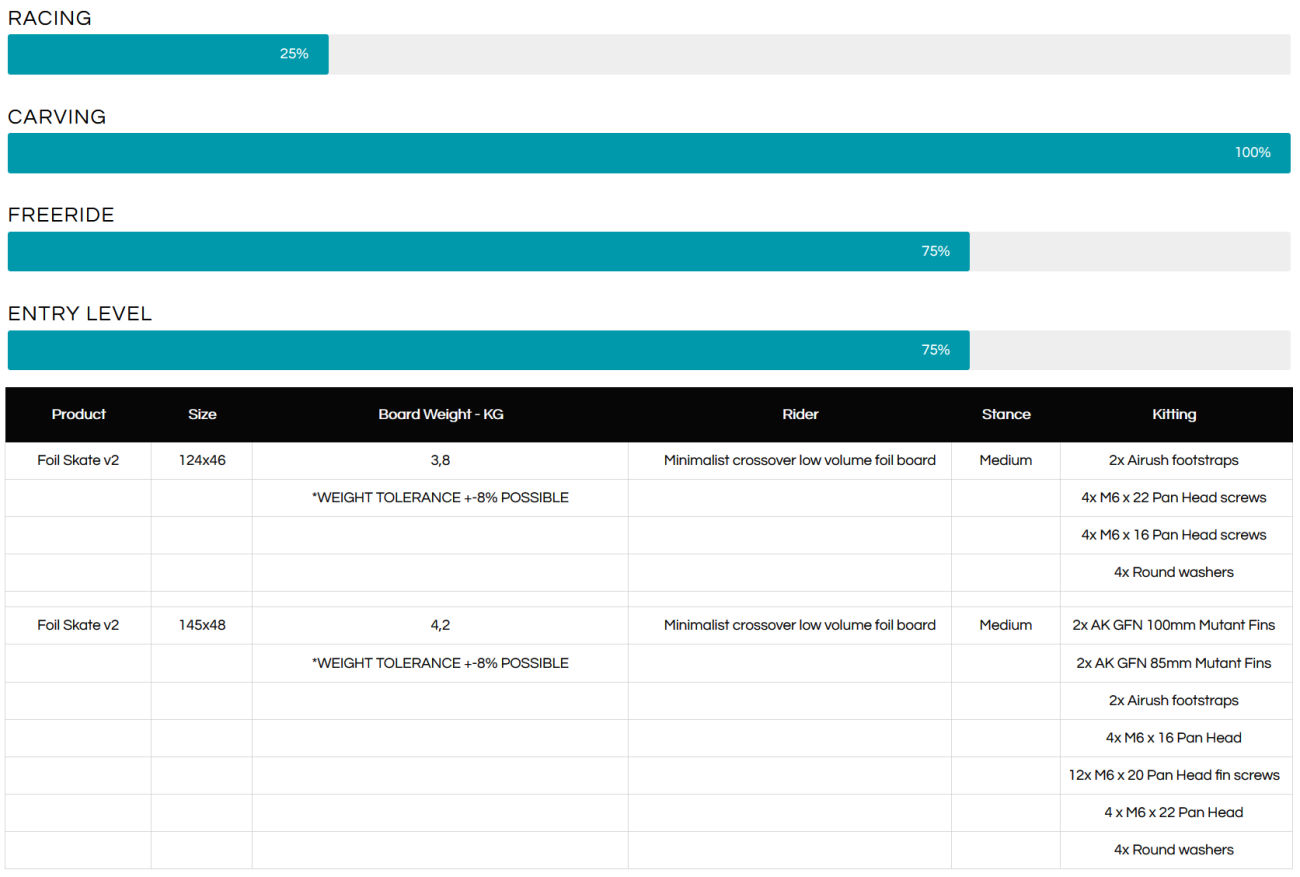
Task: Select the 124x46 size cell
Action: pyautogui.click(x=202, y=461)
